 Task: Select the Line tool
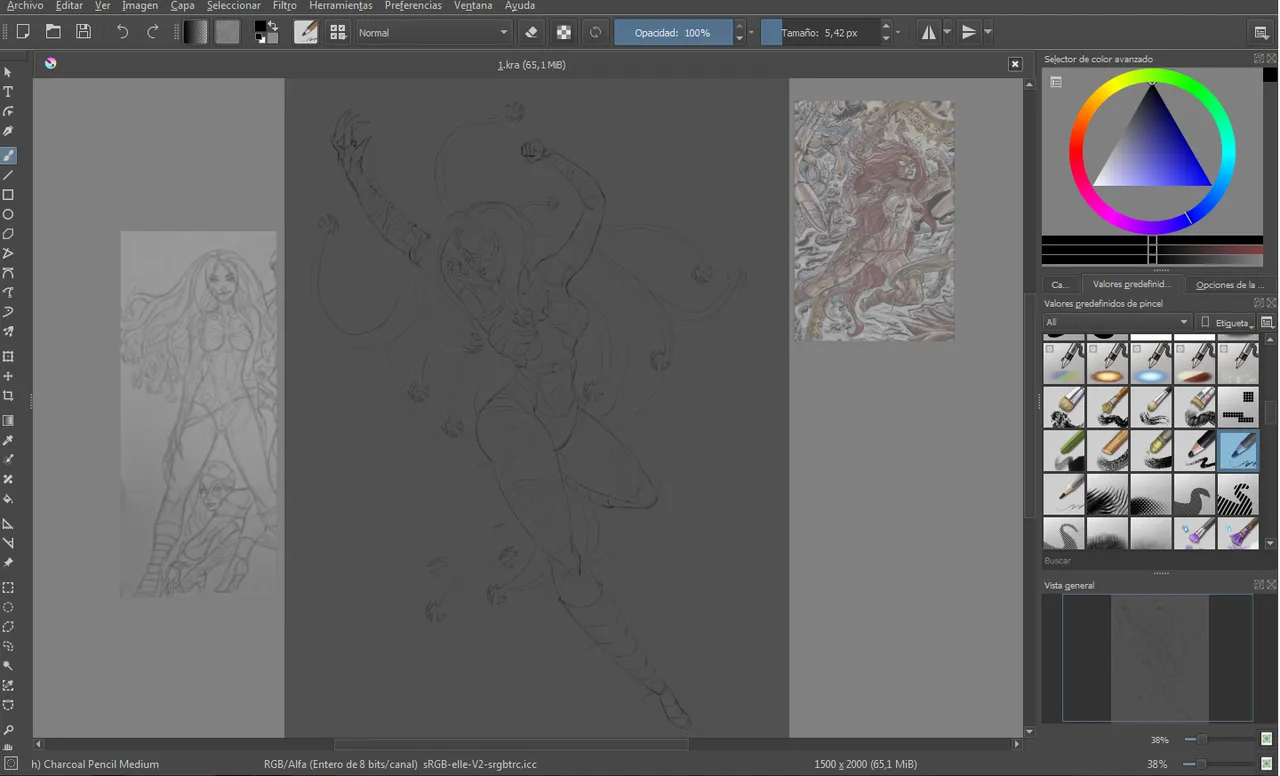(8, 175)
